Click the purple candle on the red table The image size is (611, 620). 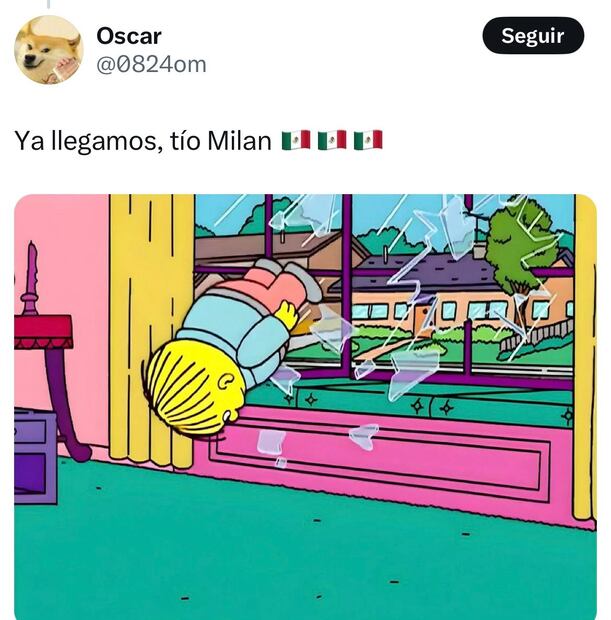pos(31,279)
